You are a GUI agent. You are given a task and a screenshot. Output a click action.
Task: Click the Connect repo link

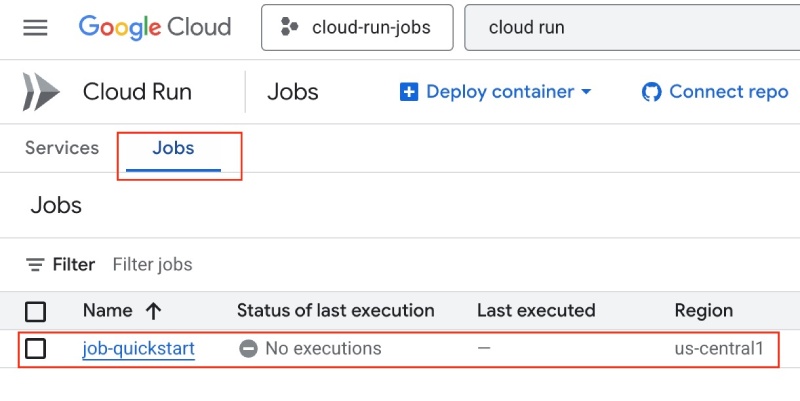[715, 92]
